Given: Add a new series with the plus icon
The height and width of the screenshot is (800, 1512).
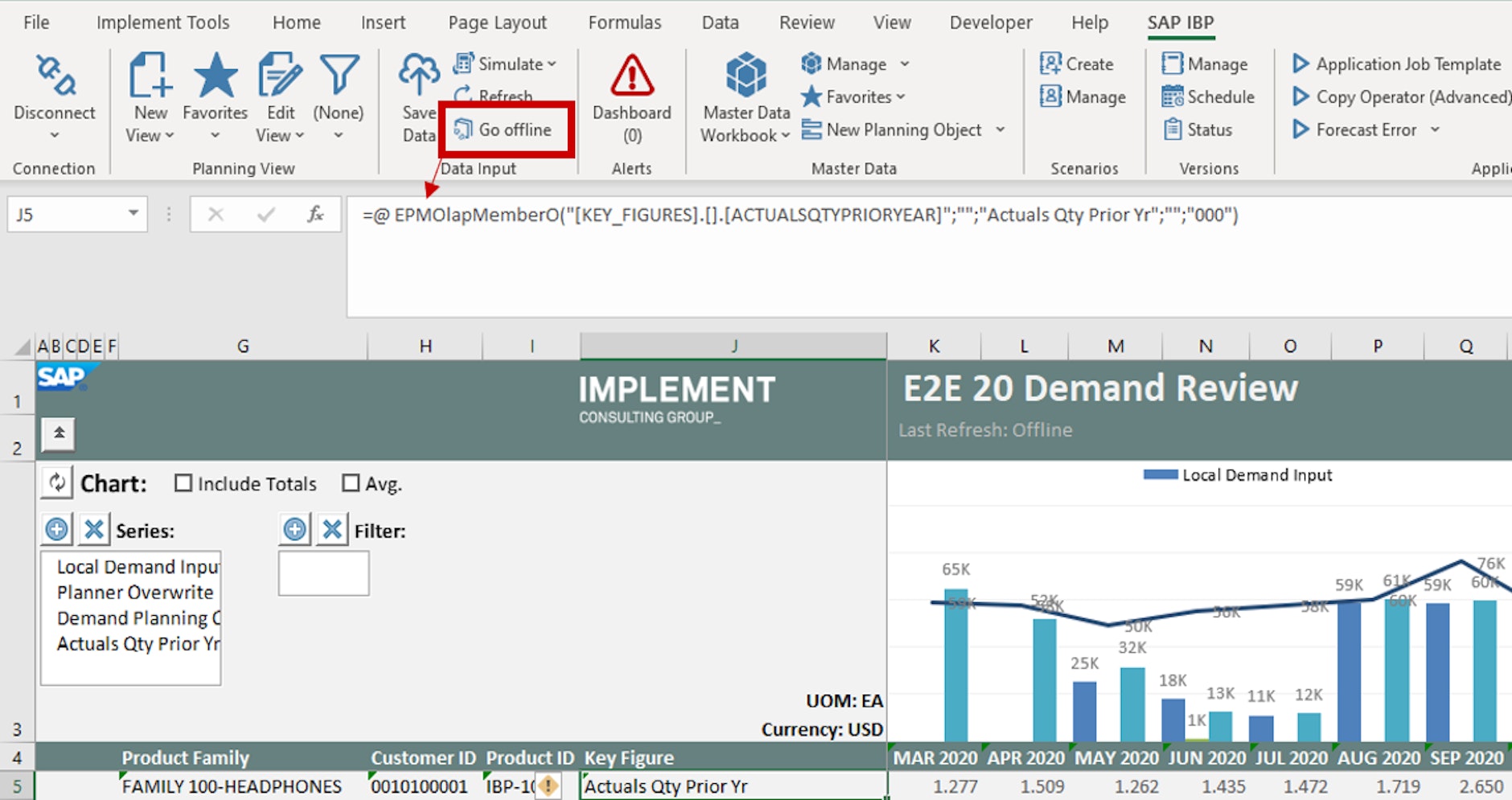Looking at the screenshot, I should point(56,529).
